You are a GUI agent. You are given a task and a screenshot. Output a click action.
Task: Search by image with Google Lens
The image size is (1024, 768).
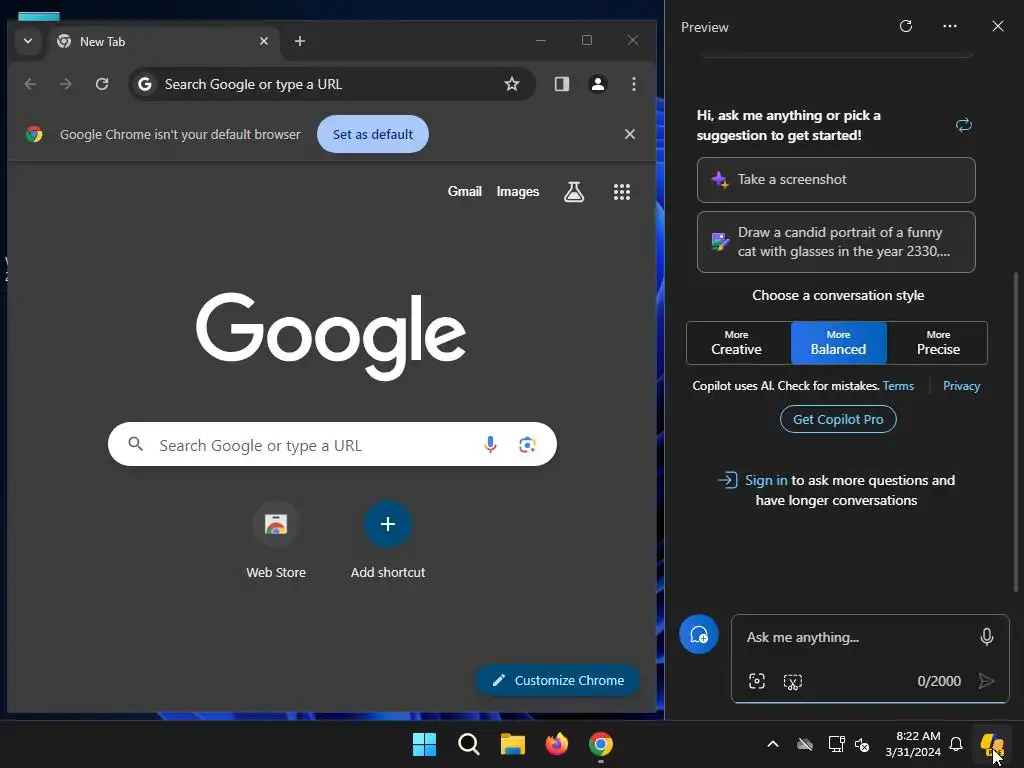(527, 445)
